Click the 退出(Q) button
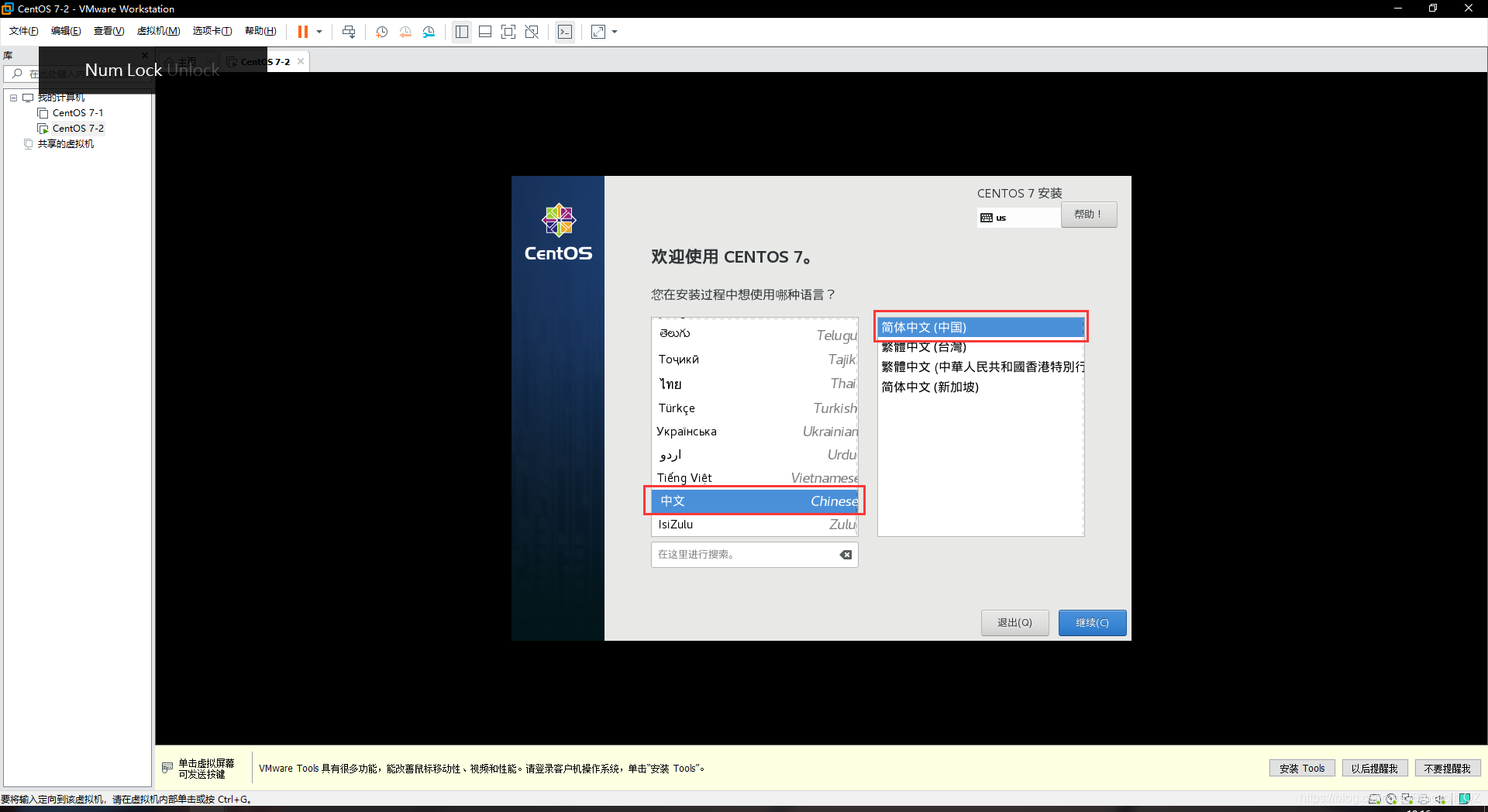1488x812 pixels. 1014,623
